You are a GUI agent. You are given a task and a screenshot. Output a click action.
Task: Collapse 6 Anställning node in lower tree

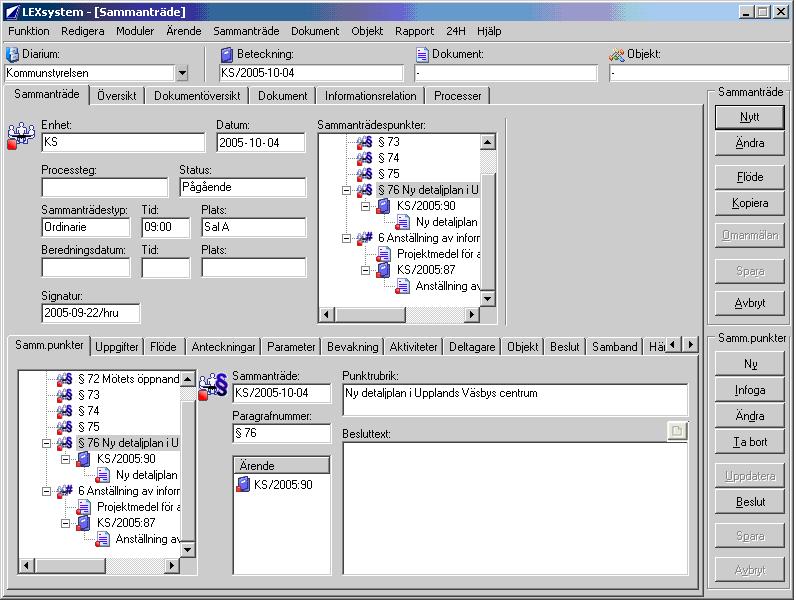[x=46, y=491]
